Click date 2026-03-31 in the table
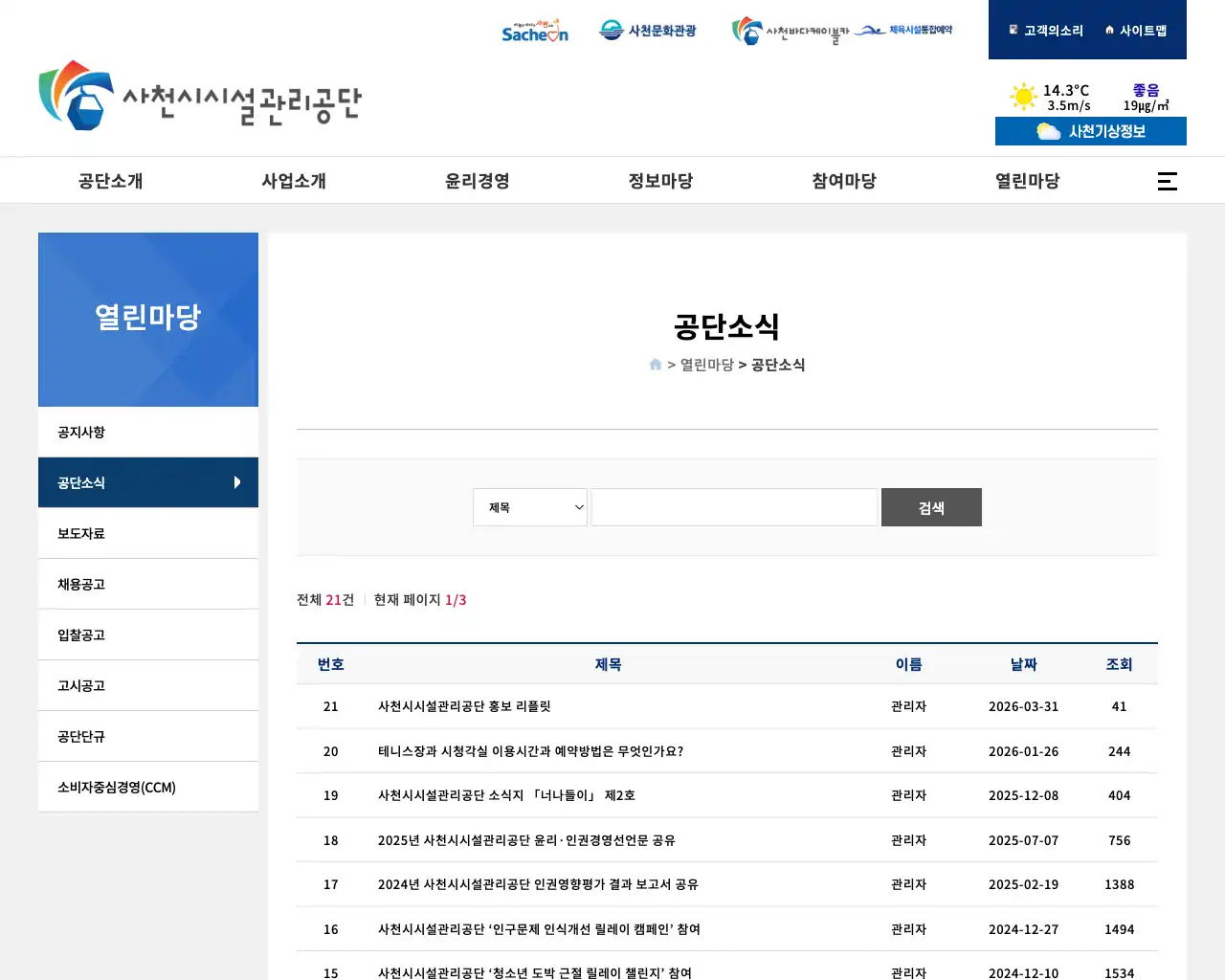The width and height of the screenshot is (1225, 980). 1024,706
